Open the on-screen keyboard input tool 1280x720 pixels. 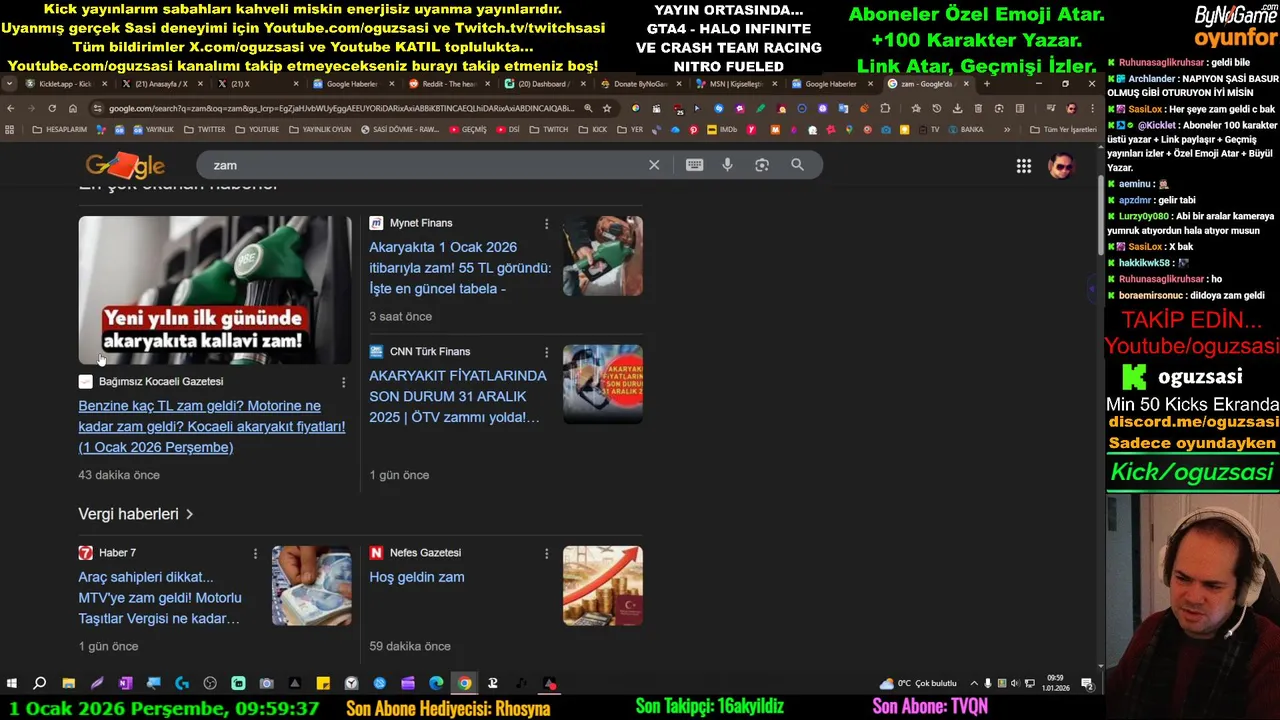pos(694,165)
